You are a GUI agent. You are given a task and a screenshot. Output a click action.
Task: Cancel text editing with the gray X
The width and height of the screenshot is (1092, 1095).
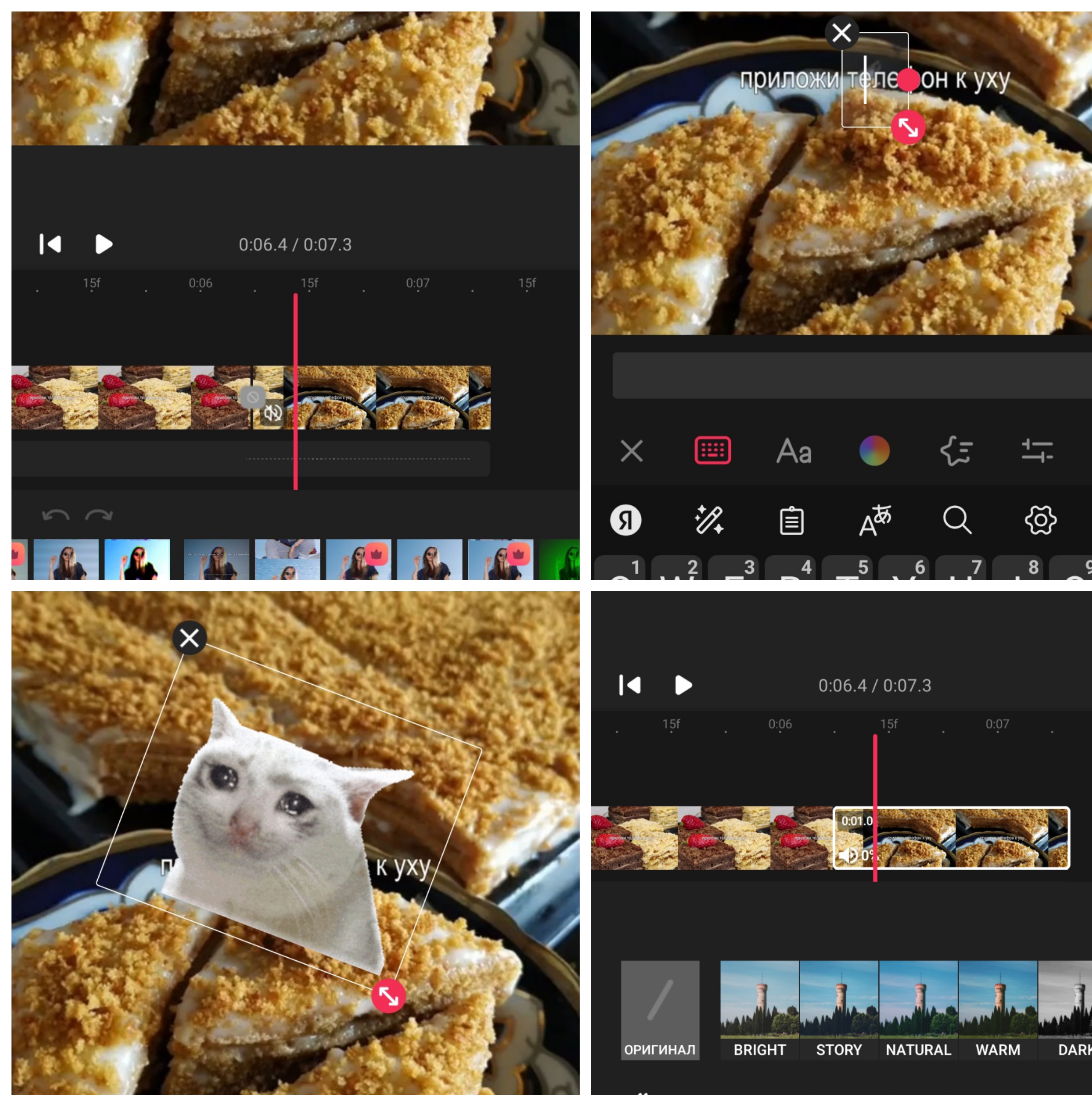(x=631, y=451)
